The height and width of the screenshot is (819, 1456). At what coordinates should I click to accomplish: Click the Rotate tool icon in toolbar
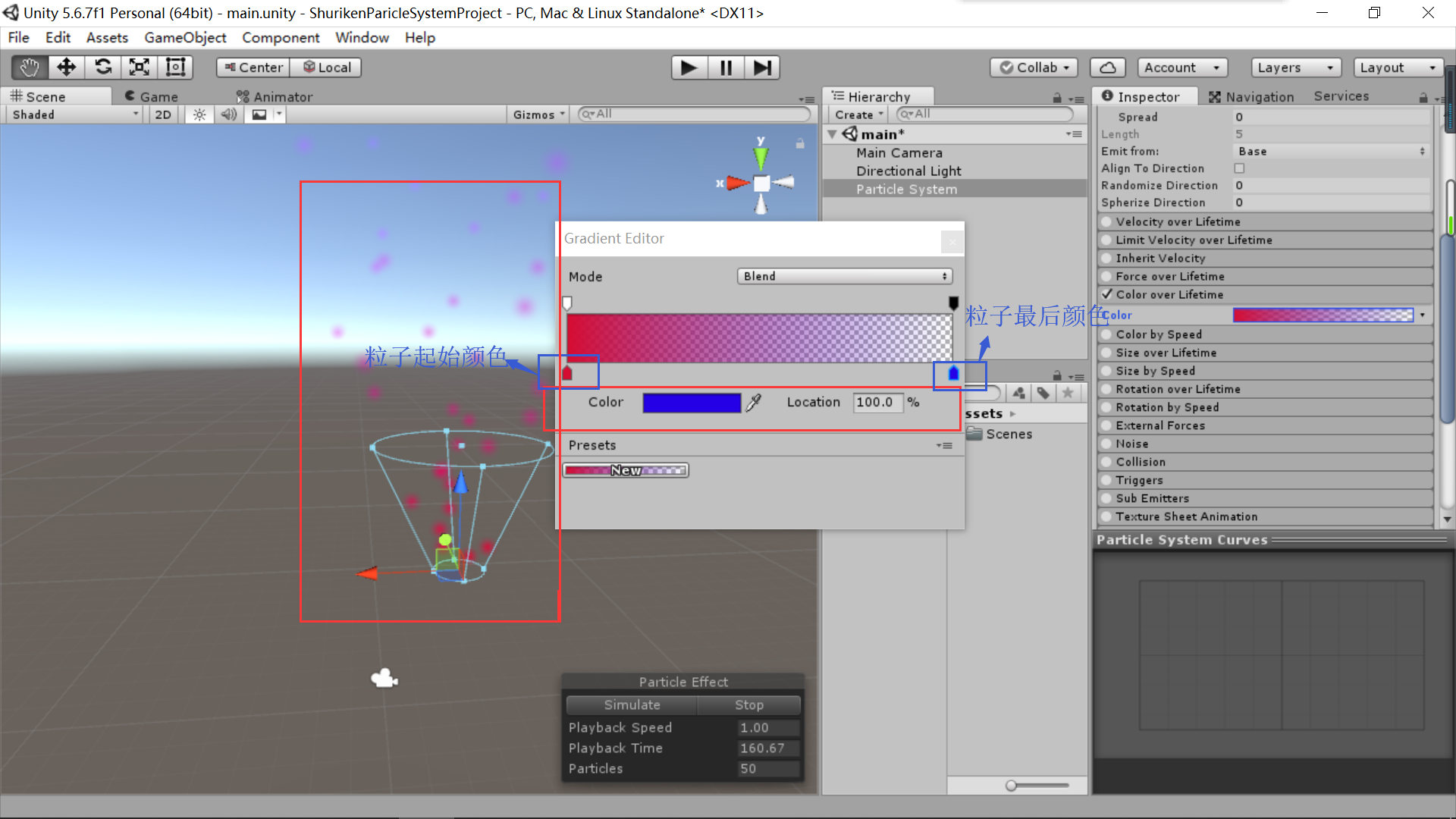click(103, 67)
